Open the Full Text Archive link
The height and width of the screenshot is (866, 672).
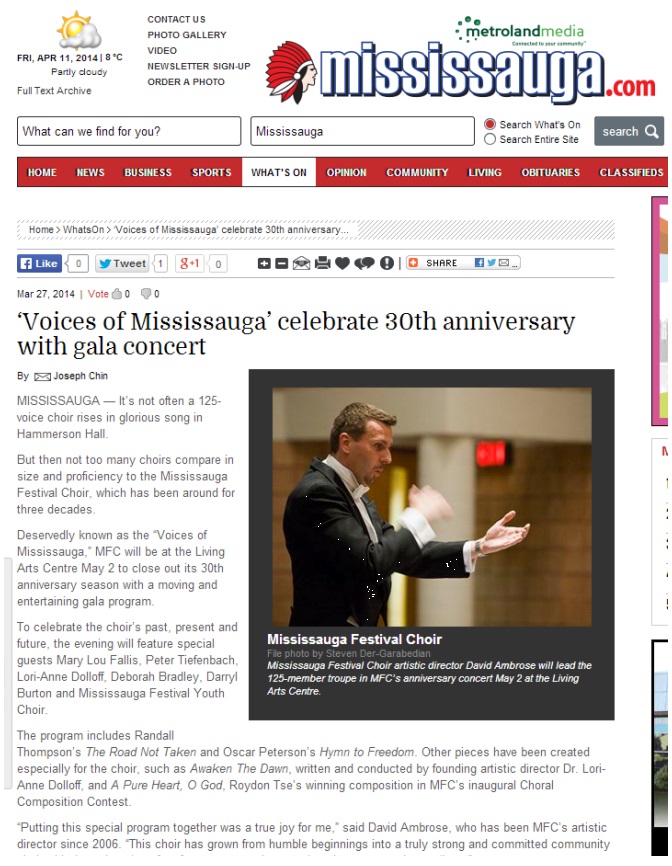[x=54, y=91]
